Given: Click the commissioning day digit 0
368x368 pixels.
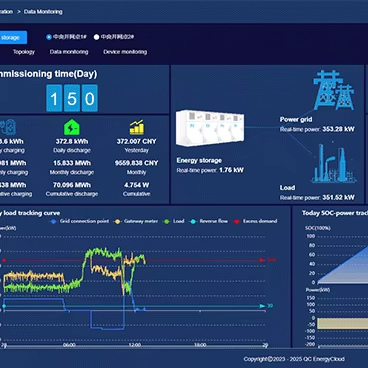Looking at the screenshot, I should [x=90, y=98].
